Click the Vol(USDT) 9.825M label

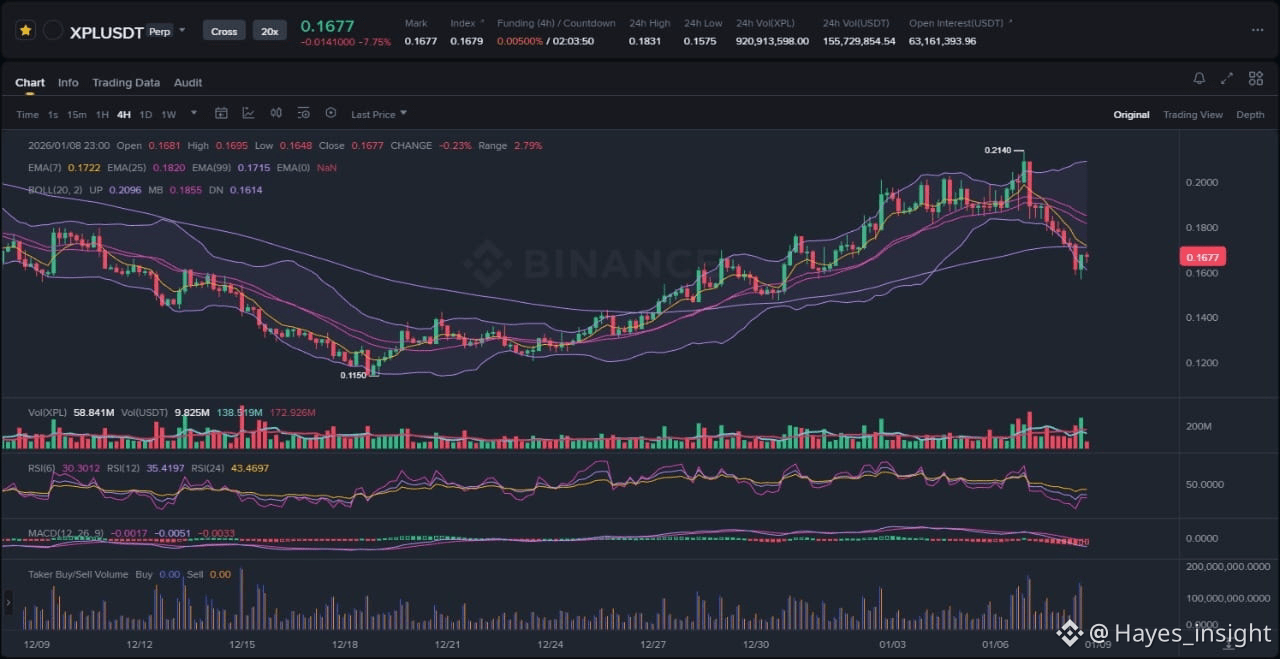(164, 411)
